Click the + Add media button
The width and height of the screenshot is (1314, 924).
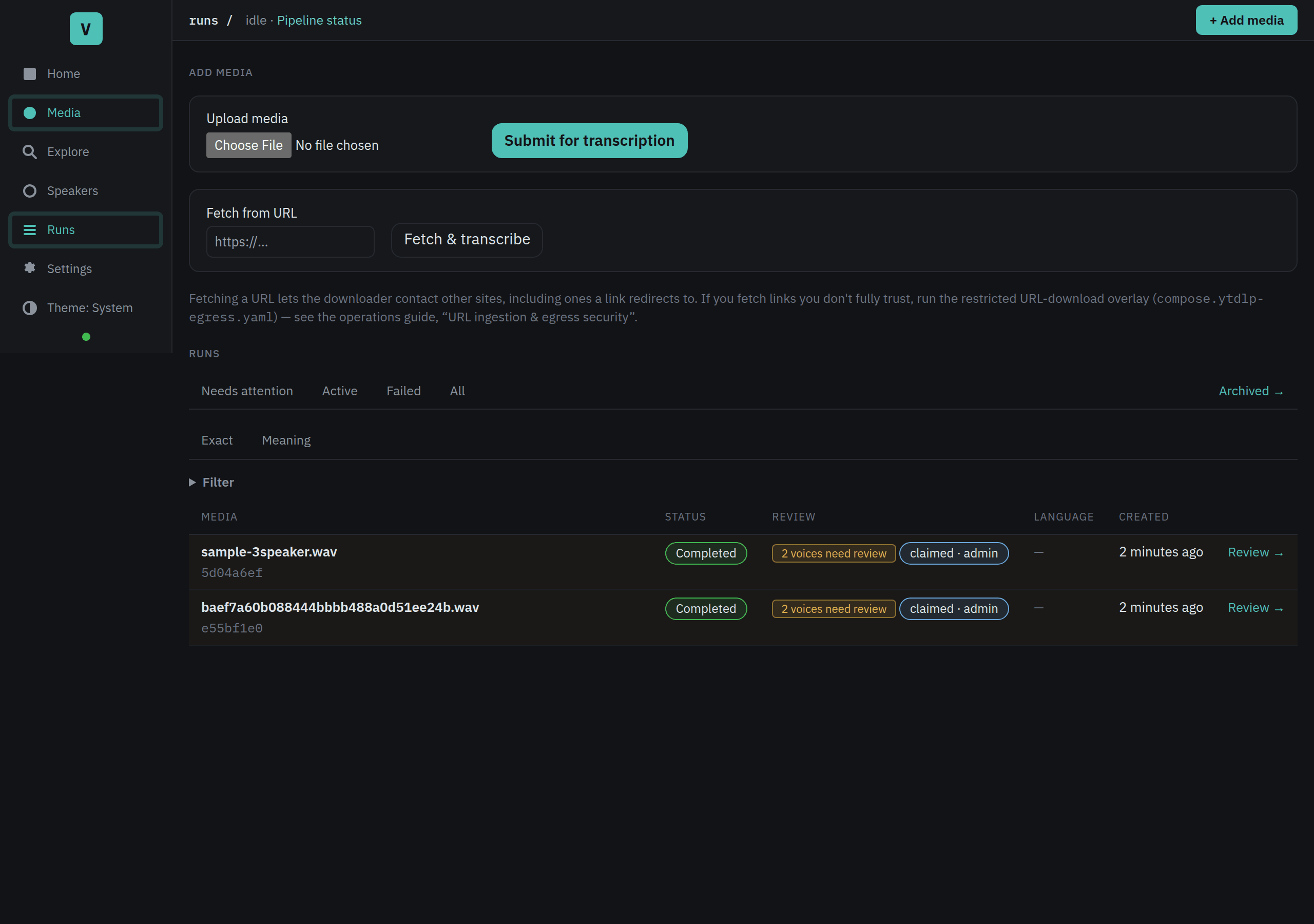1246,20
